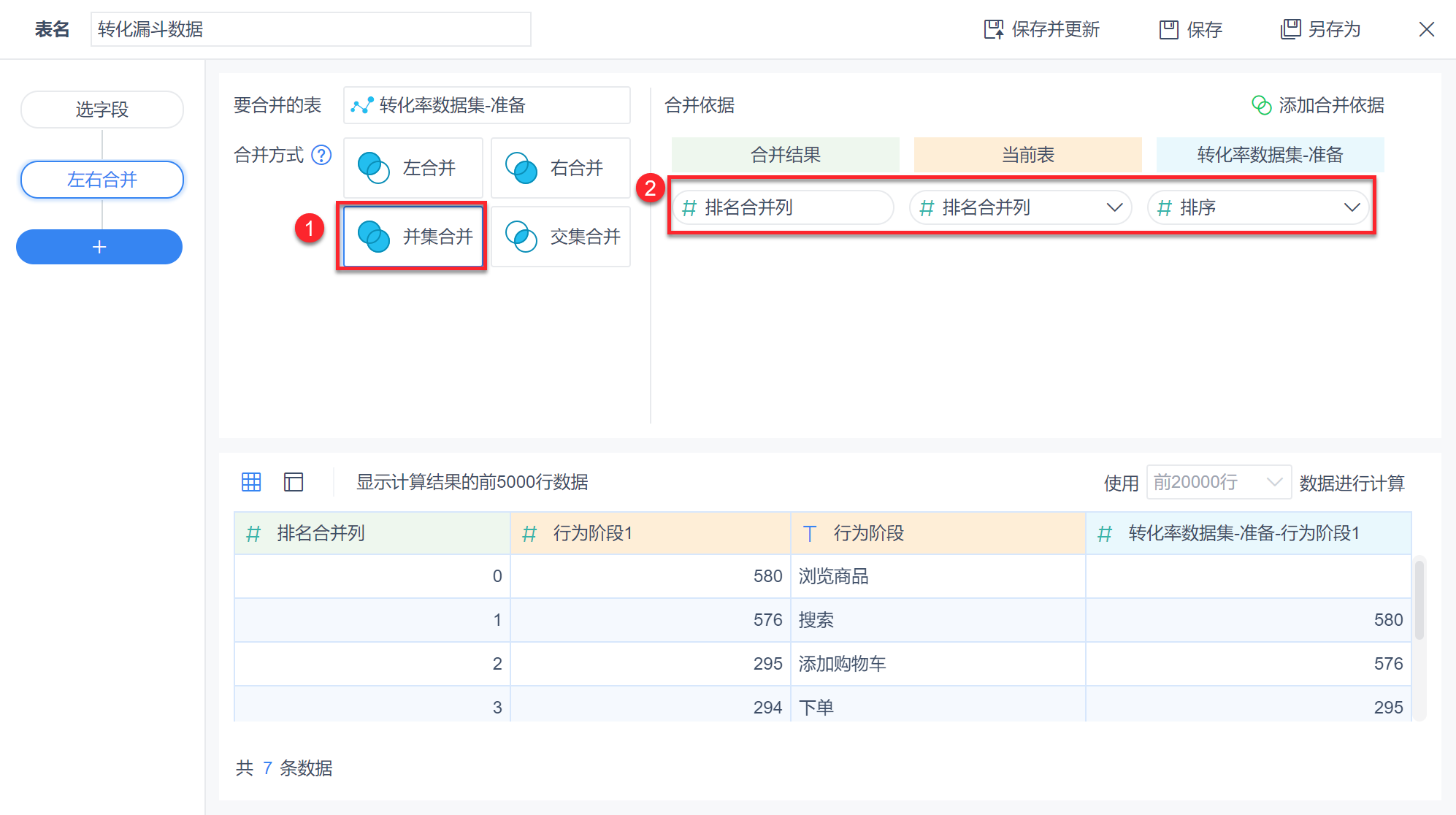The width and height of the screenshot is (1456, 815).
Task: Switch to table structure view icon
Action: coord(294,482)
